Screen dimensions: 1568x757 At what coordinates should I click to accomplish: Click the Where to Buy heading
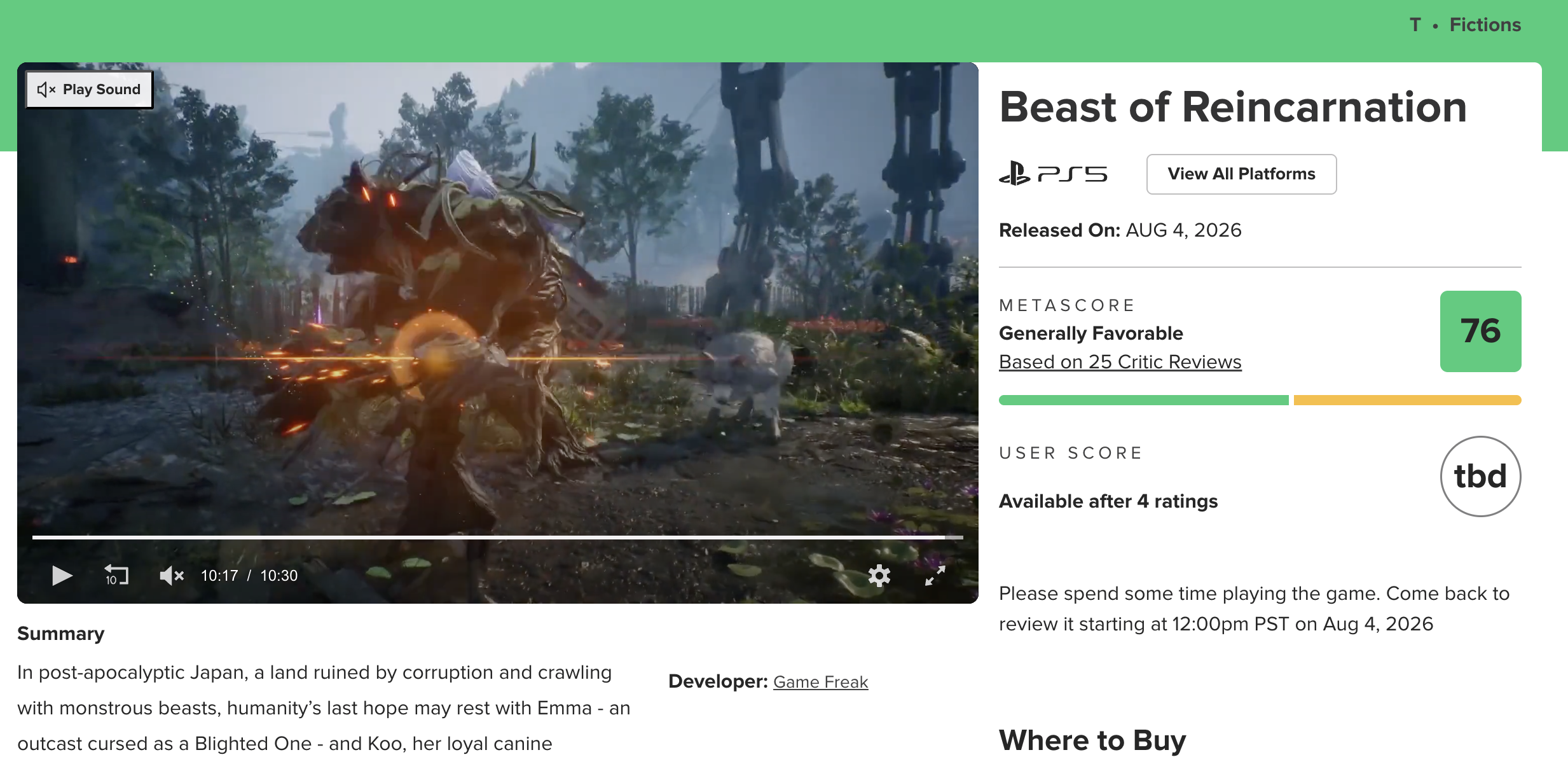(x=1092, y=740)
